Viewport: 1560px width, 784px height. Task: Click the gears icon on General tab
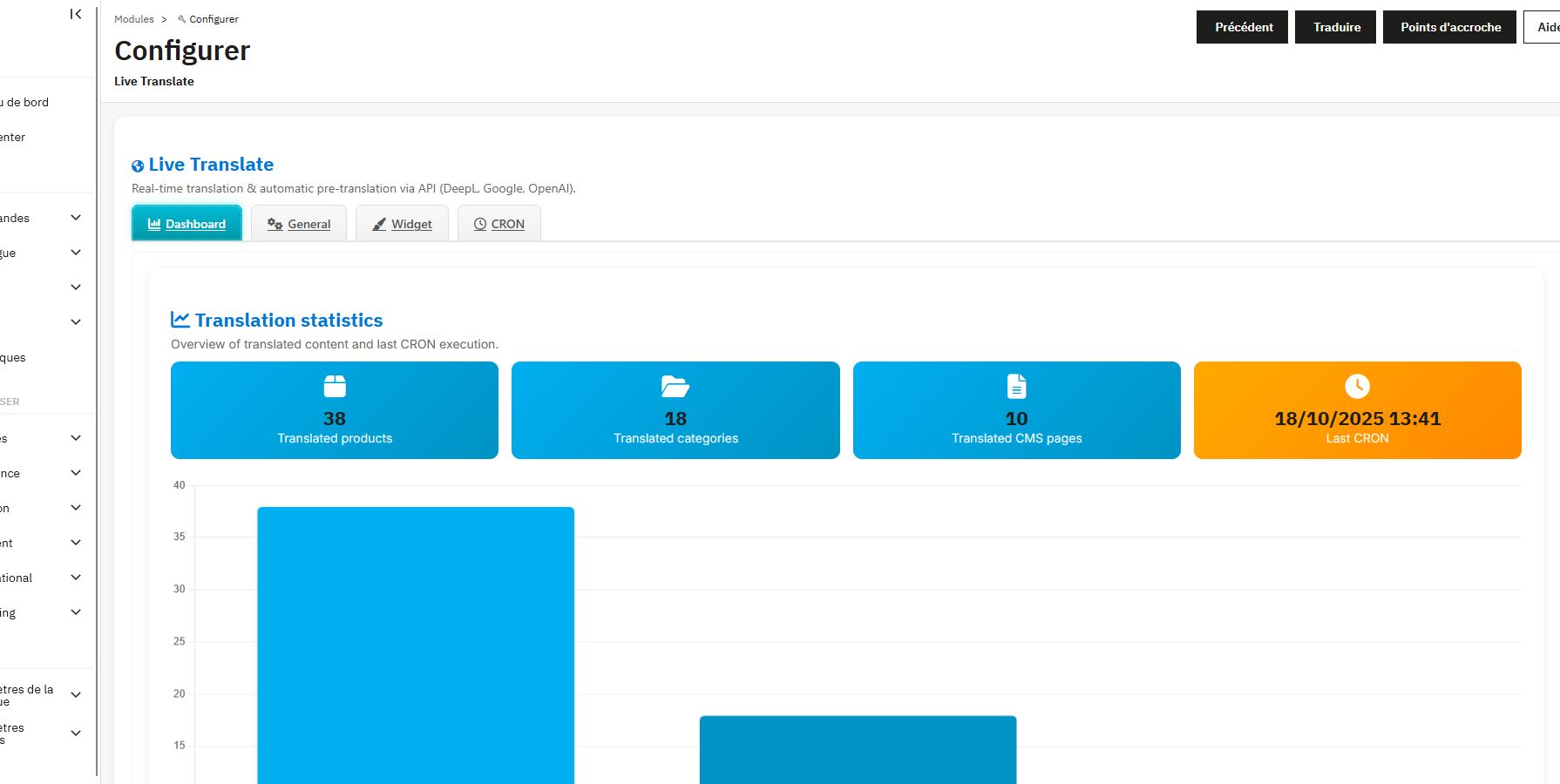coord(275,224)
